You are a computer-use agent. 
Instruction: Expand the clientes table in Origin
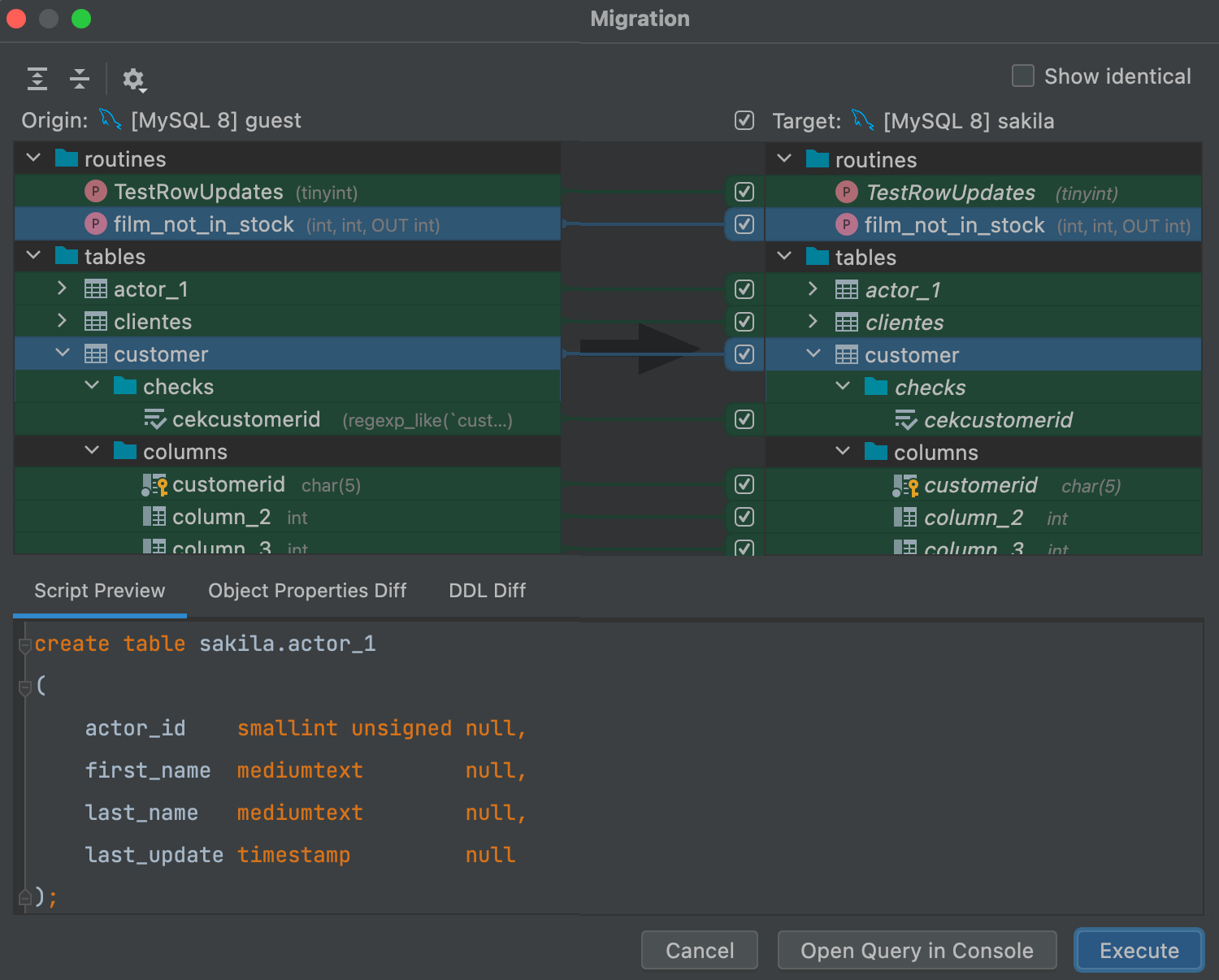(x=63, y=321)
